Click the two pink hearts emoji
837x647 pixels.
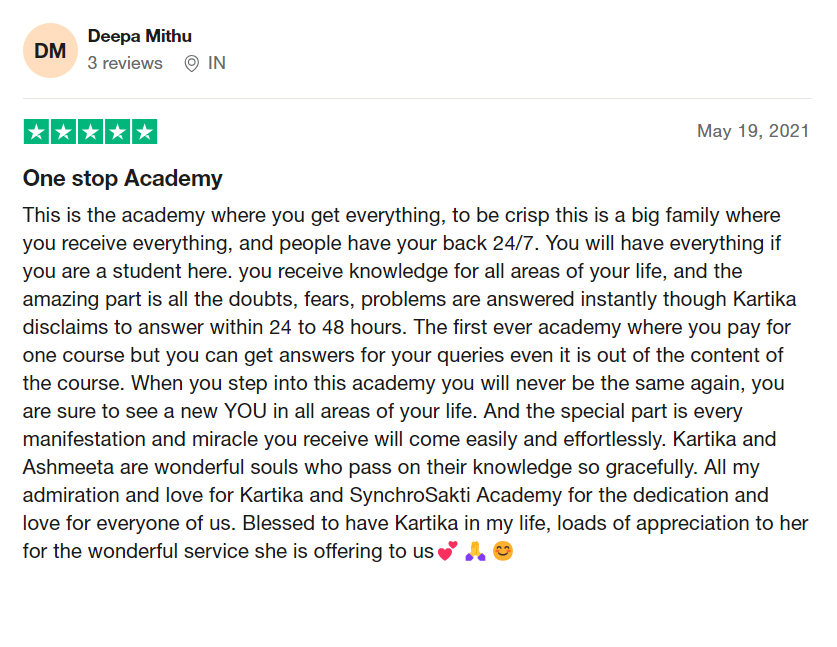point(447,551)
